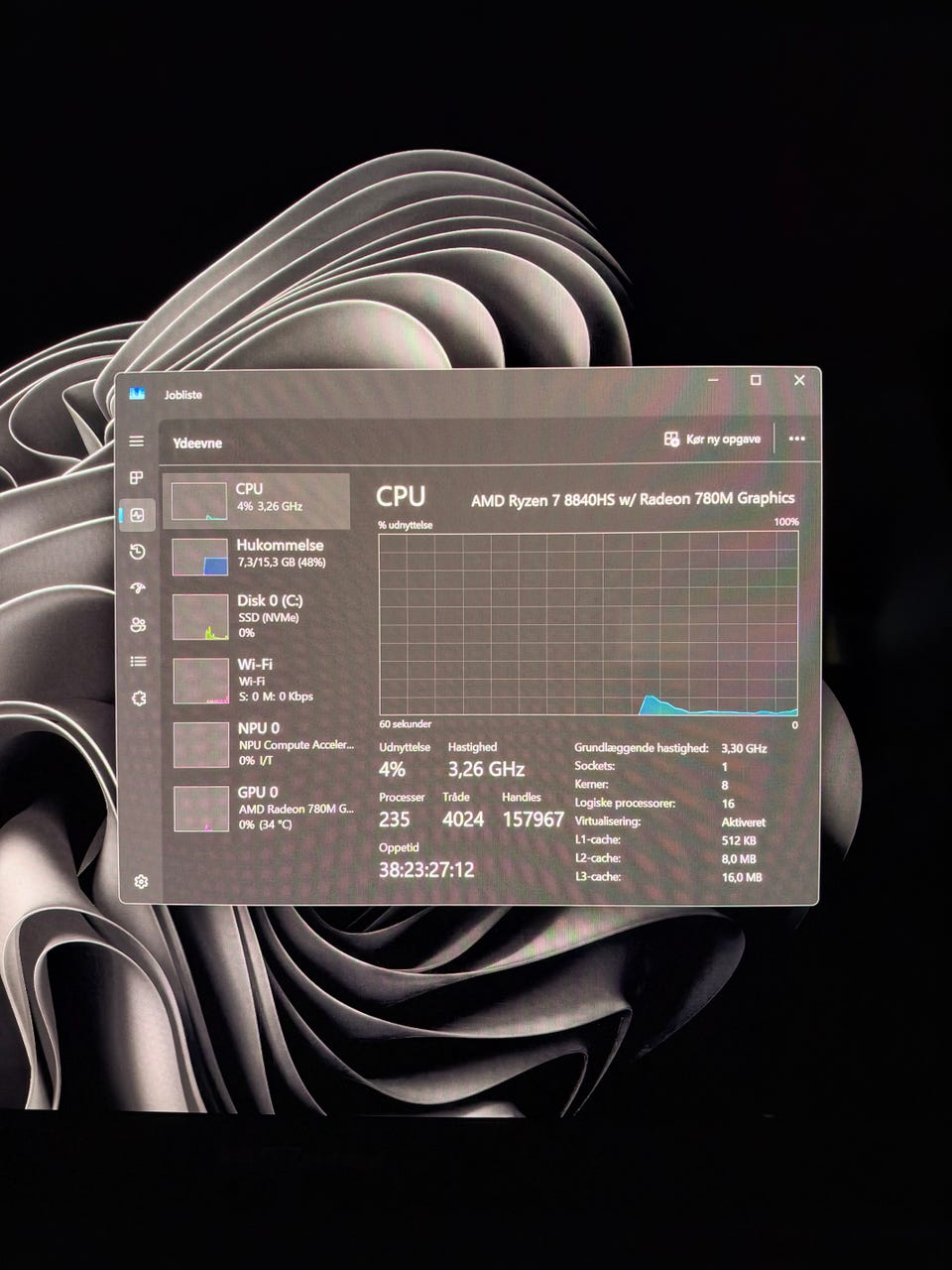Viewport: 952px width, 1270px height.
Task: Click the L3-cache value '16,0 MB'
Action: click(742, 877)
